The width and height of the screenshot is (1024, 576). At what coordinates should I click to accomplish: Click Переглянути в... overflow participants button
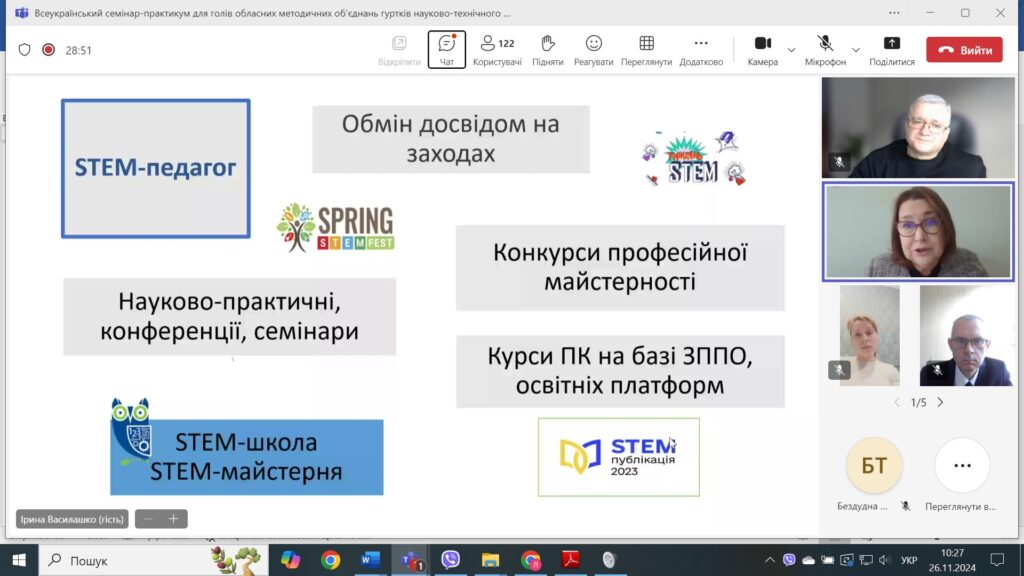962,466
